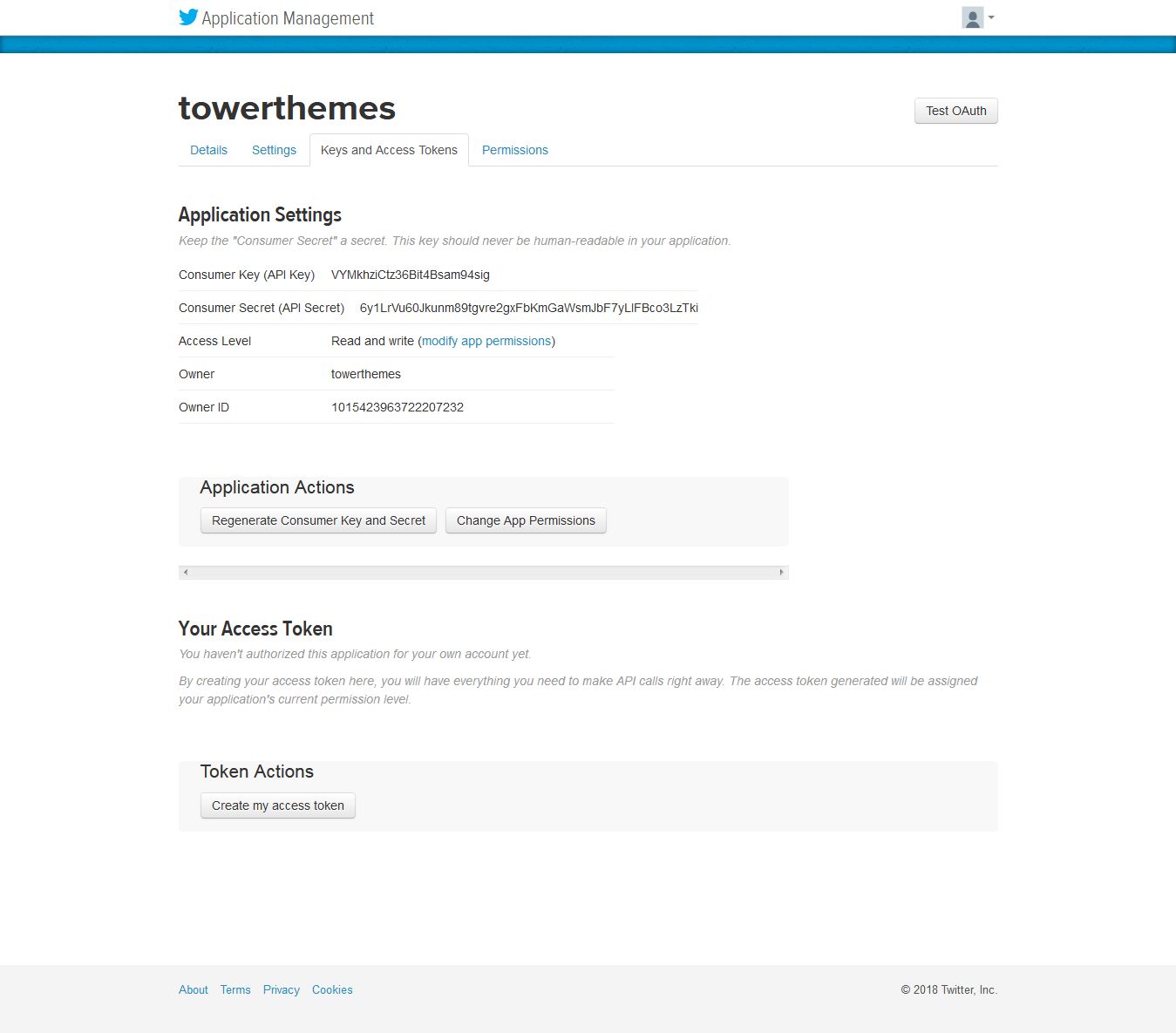Click the Owner value towerthemes
Viewport: 1176px width, 1033px height.
pyautogui.click(x=366, y=374)
